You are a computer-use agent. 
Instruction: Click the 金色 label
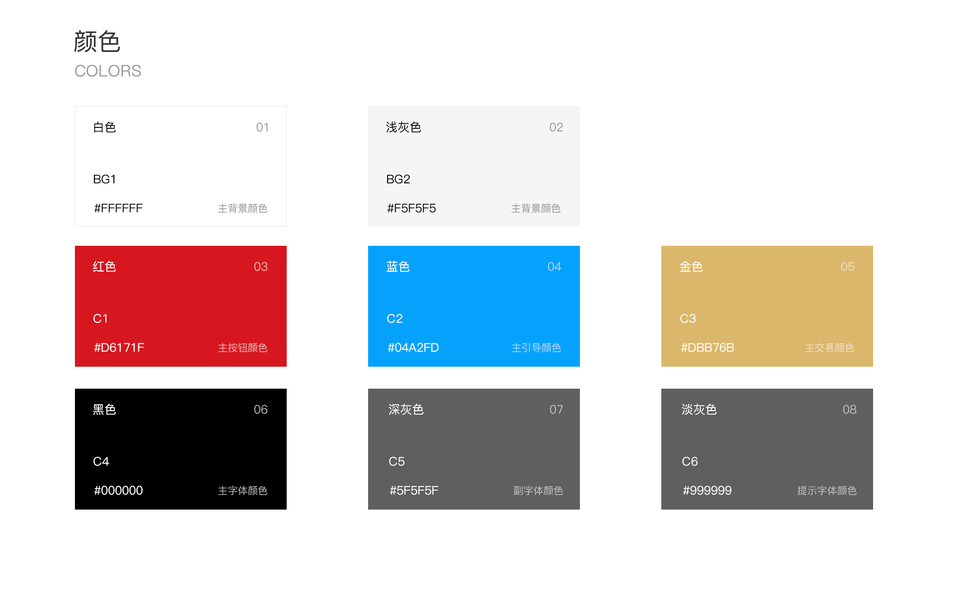pyautogui.click(x=691, y=267)
